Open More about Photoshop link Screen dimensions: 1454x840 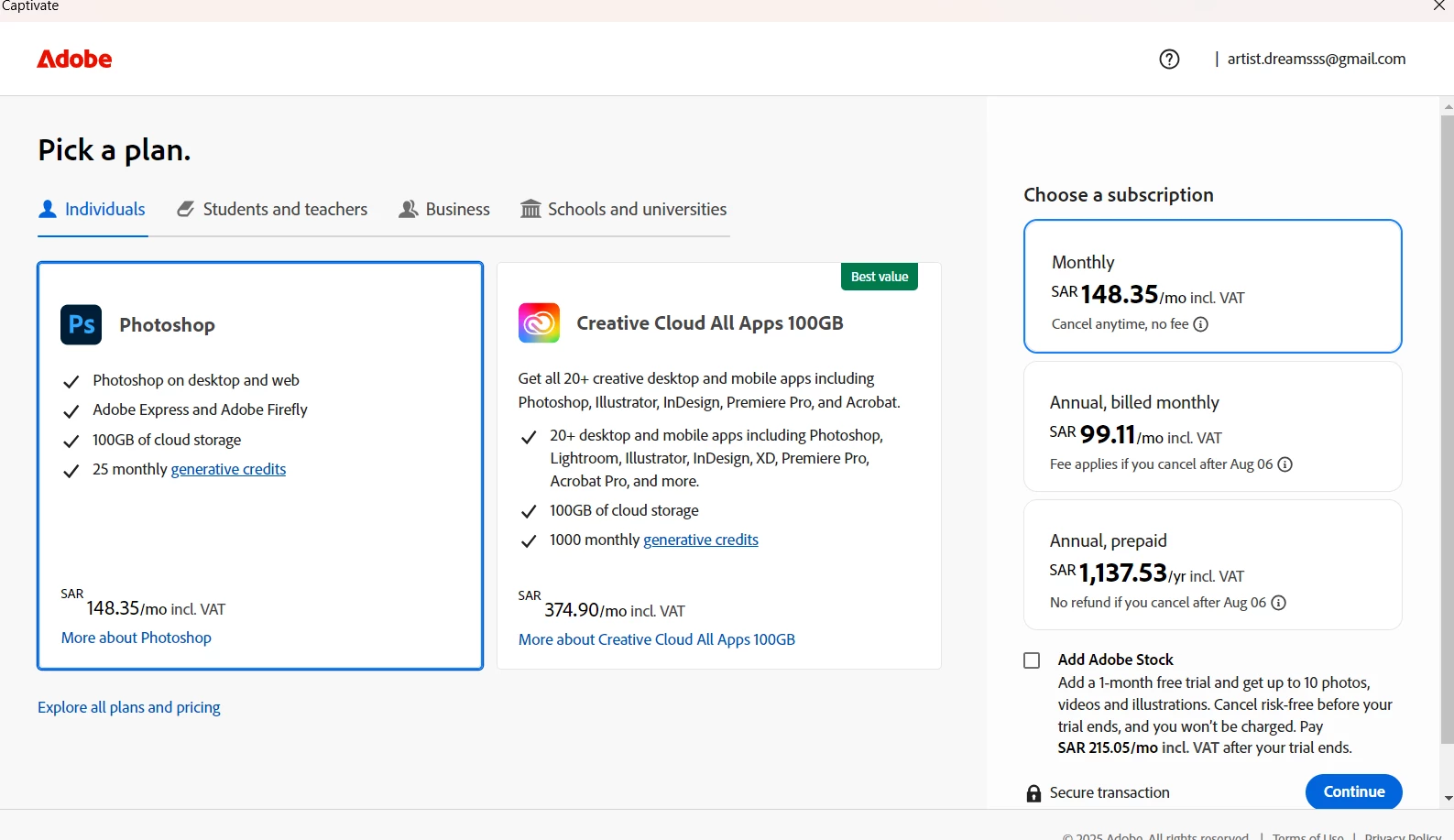coord(137,638)
